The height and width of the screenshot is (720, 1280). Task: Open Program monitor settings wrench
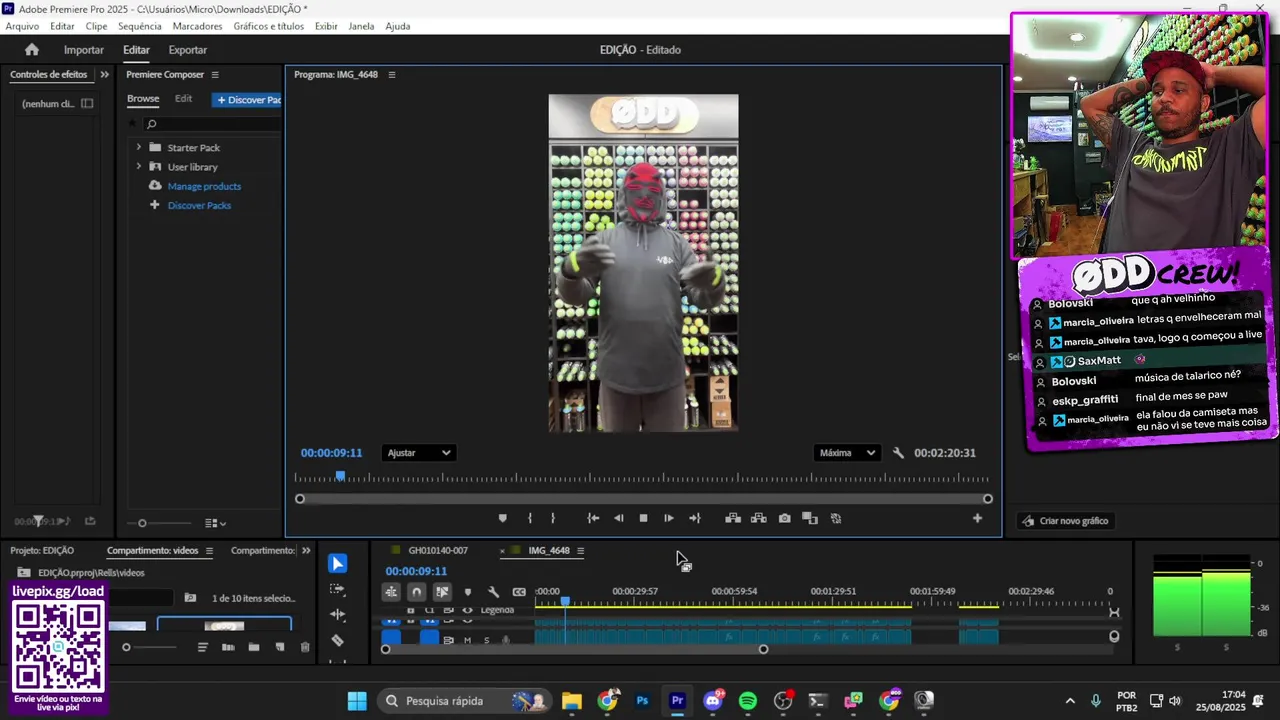898,453
